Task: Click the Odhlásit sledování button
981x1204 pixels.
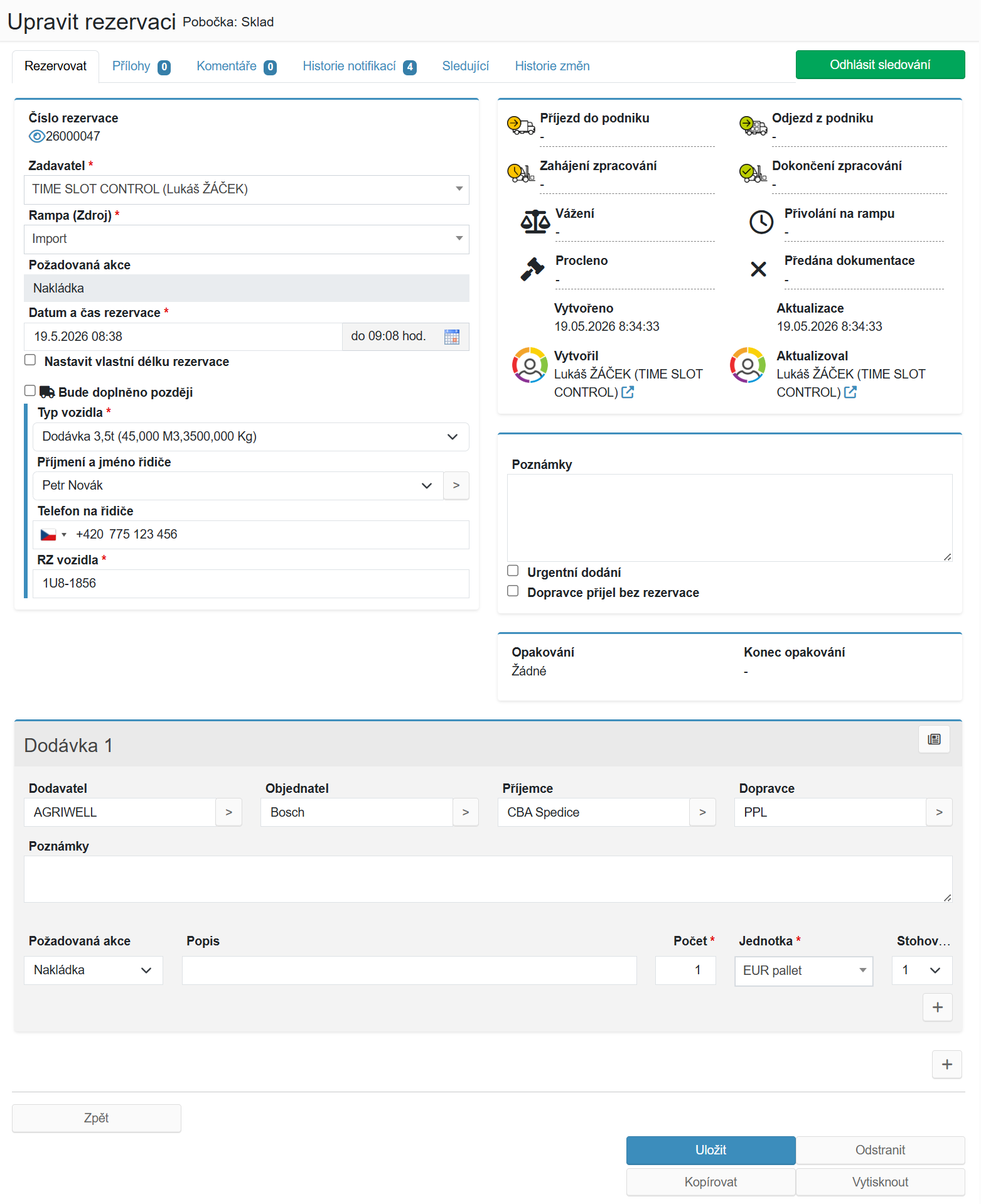Action: point(881,65)
